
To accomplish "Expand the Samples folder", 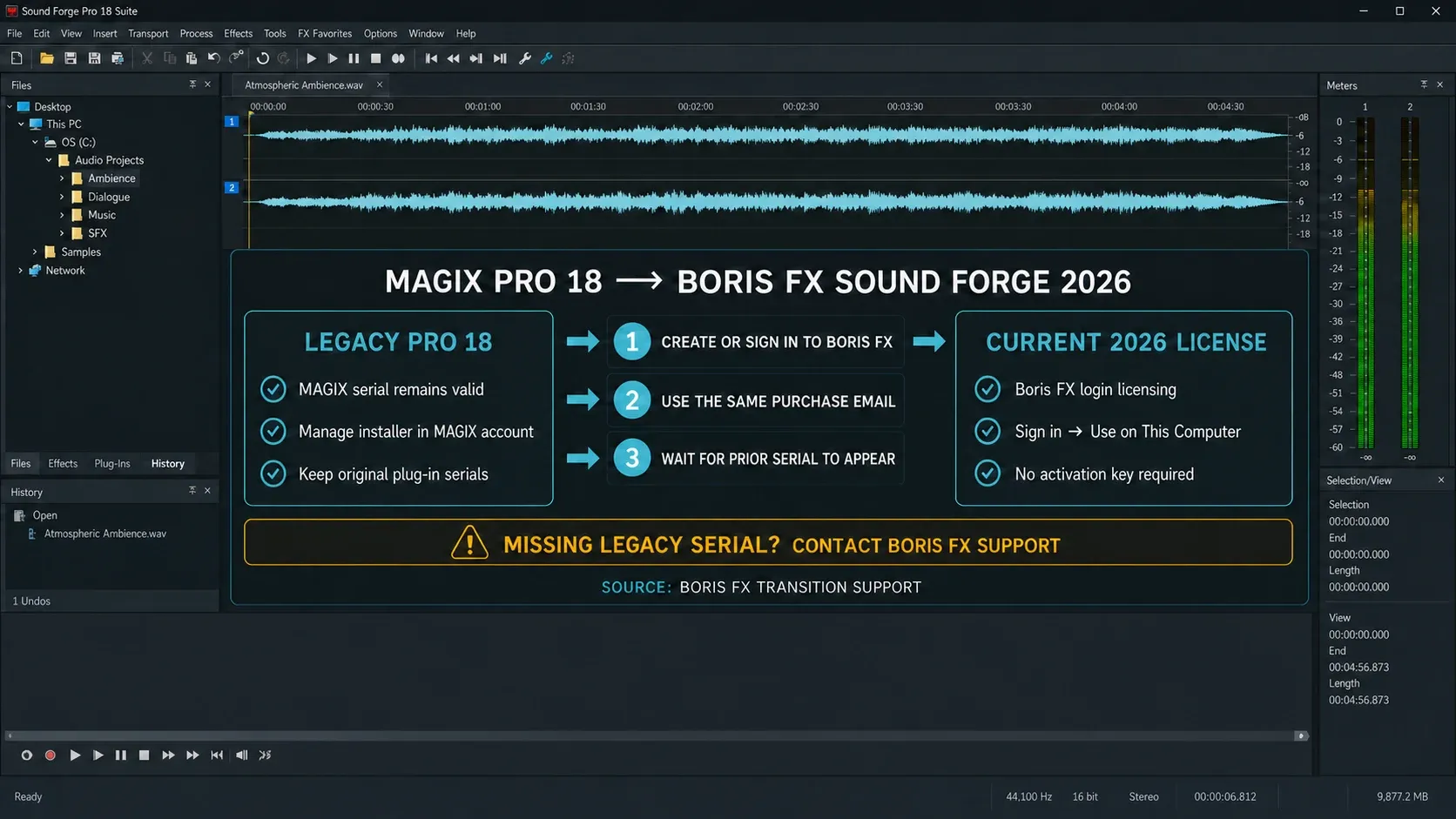I will [35, 252].
